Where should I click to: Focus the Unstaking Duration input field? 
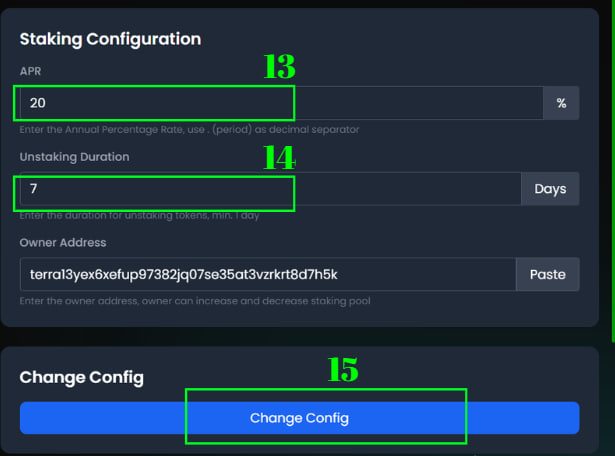(271, 189)
